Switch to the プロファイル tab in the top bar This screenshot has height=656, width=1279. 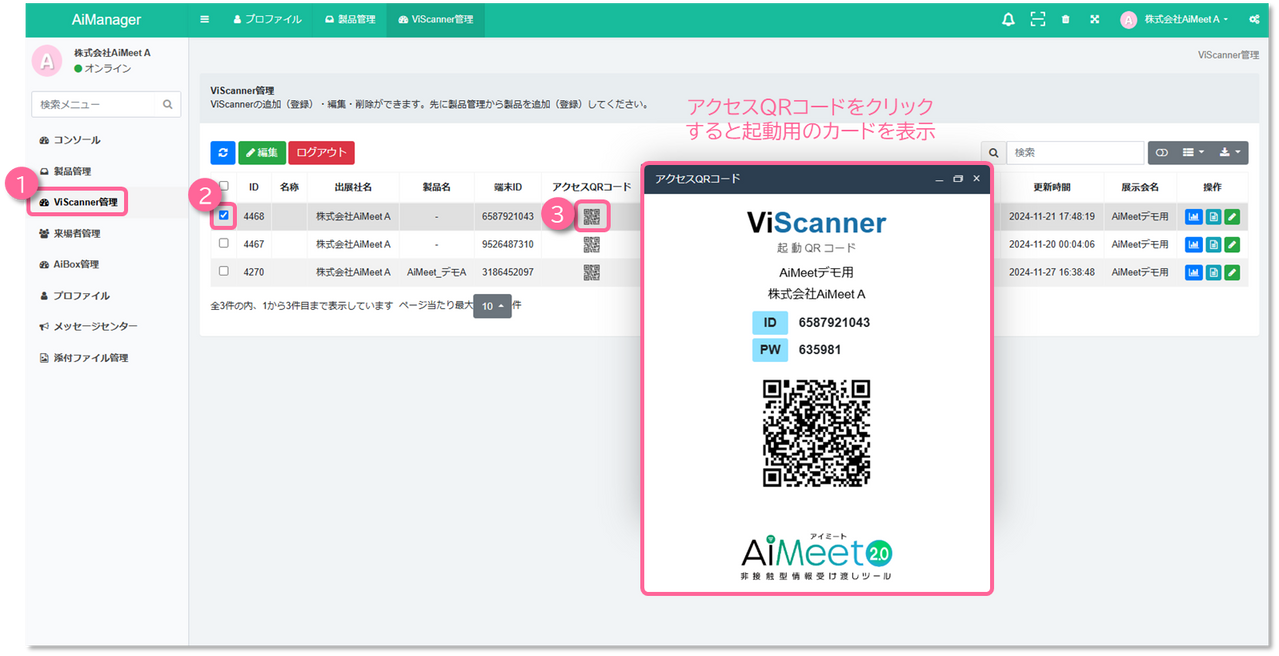[x=267, y=19]
